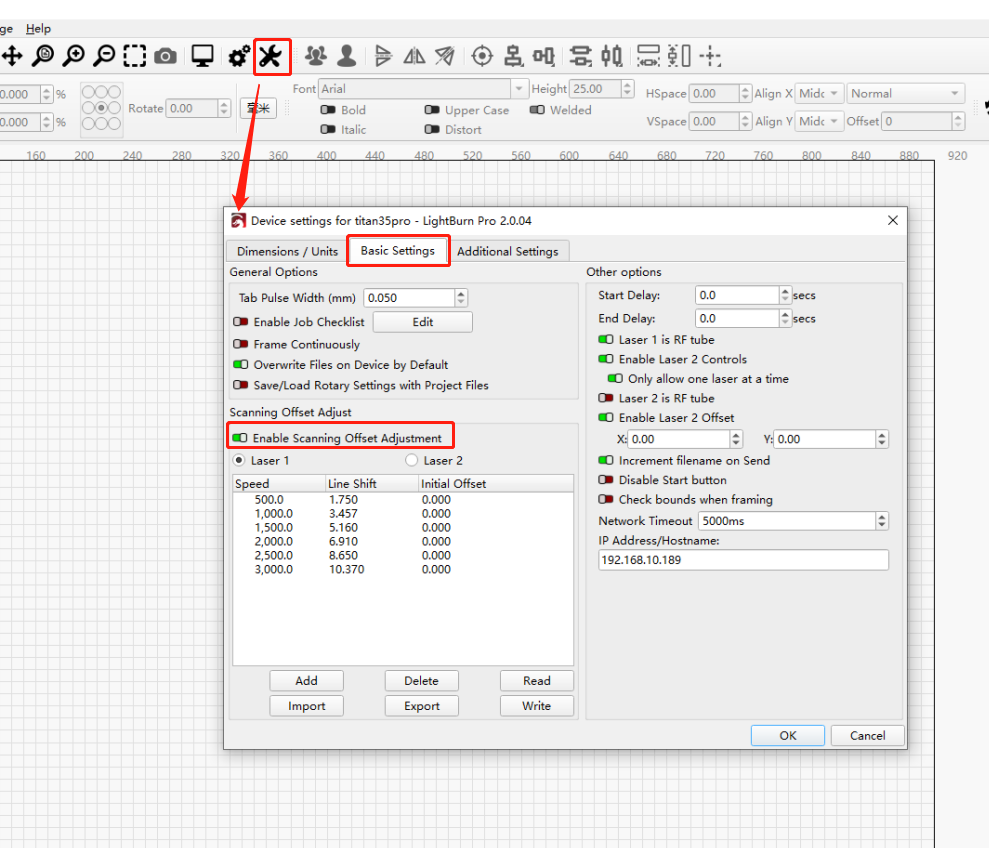
Task: Open the Font dropdown arrow
Action: [518, 89]
